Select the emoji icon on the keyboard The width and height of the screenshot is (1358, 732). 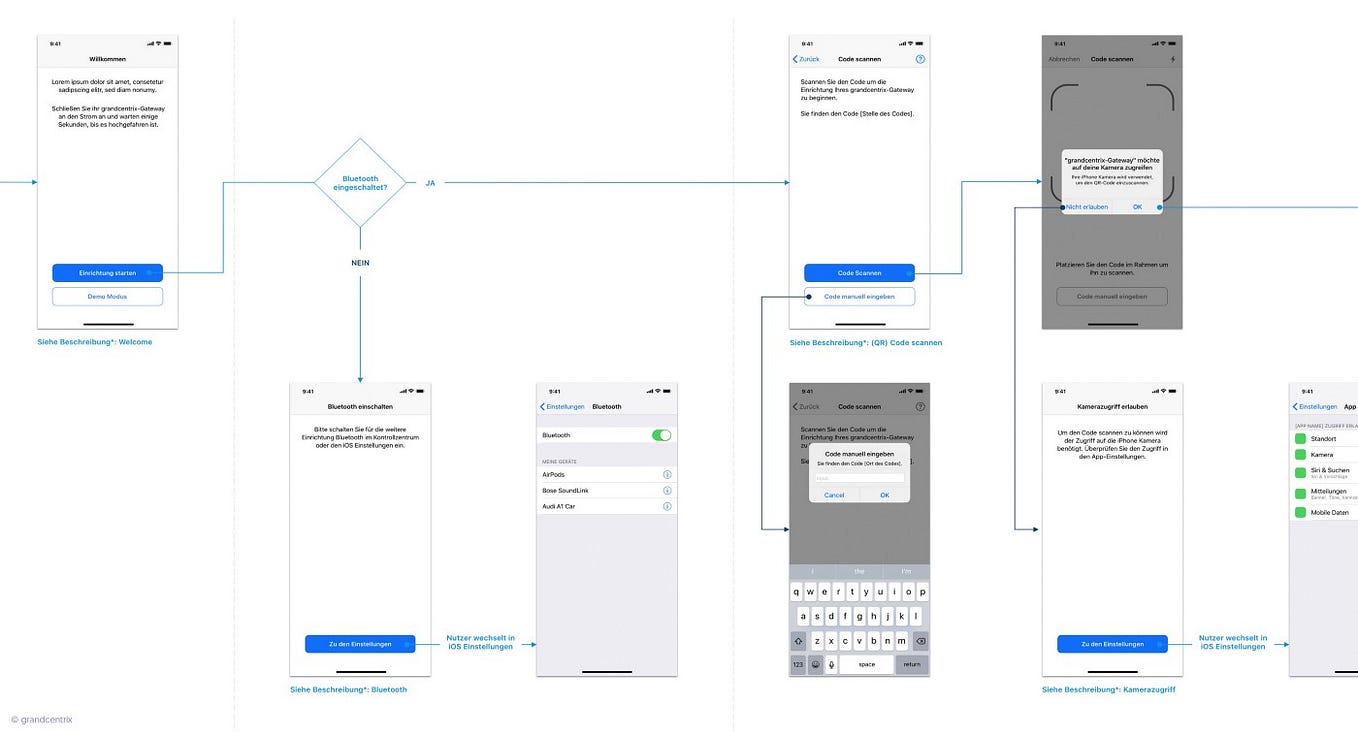pyautogui.click(x=815, y=663)
